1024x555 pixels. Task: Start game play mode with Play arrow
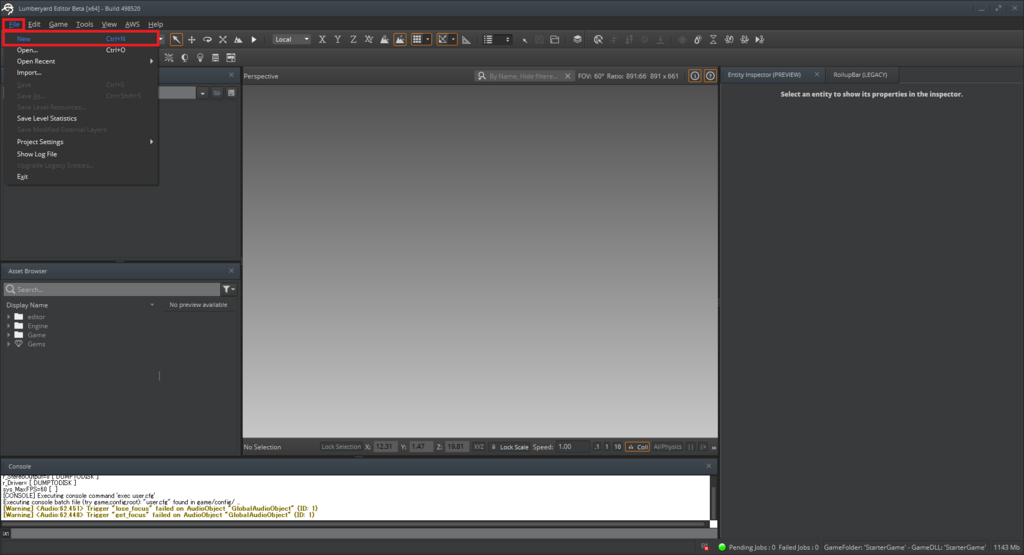coord(254,40)
